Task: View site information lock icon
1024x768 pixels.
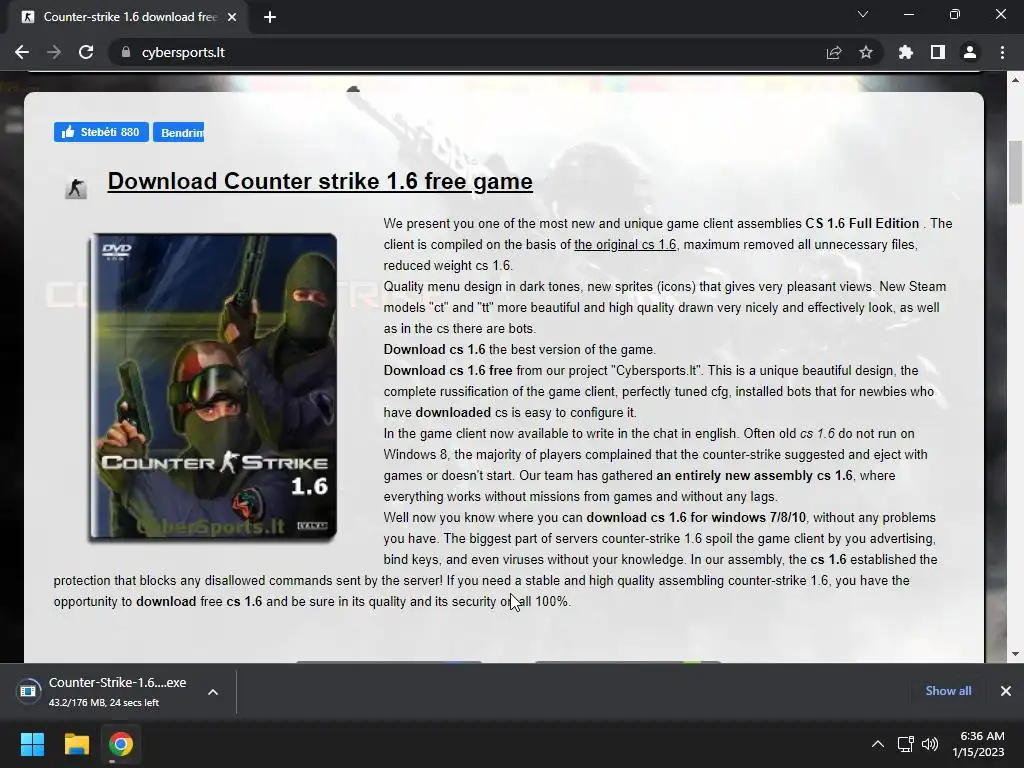Action: coord(126,52)
